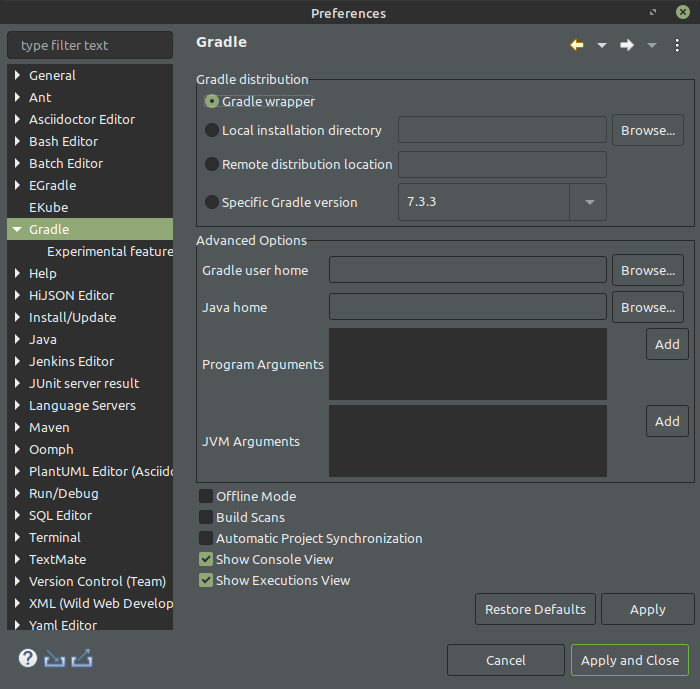The image size is (700, 689).
Task: Click the JVM Arguments list box
Action: pos(468,441)
